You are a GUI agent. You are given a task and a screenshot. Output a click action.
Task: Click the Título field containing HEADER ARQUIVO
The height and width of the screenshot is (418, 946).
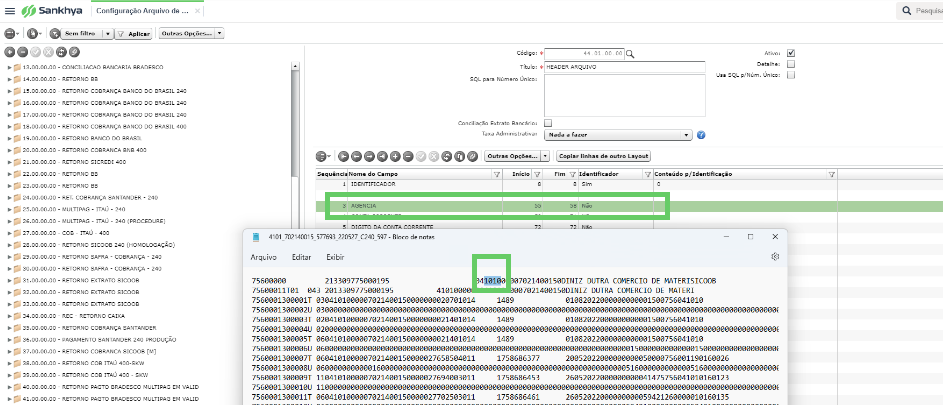(625, 67)
